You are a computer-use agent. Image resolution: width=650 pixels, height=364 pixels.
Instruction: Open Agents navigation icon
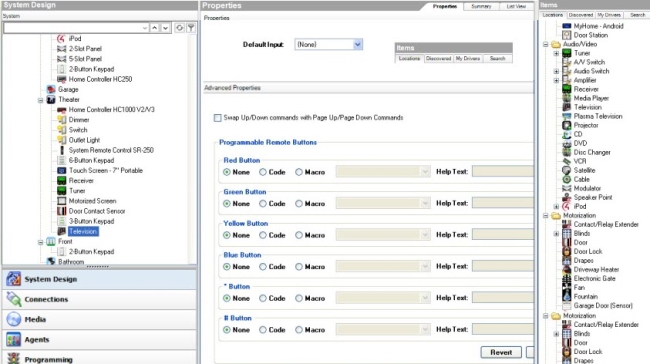pos(13,340)
